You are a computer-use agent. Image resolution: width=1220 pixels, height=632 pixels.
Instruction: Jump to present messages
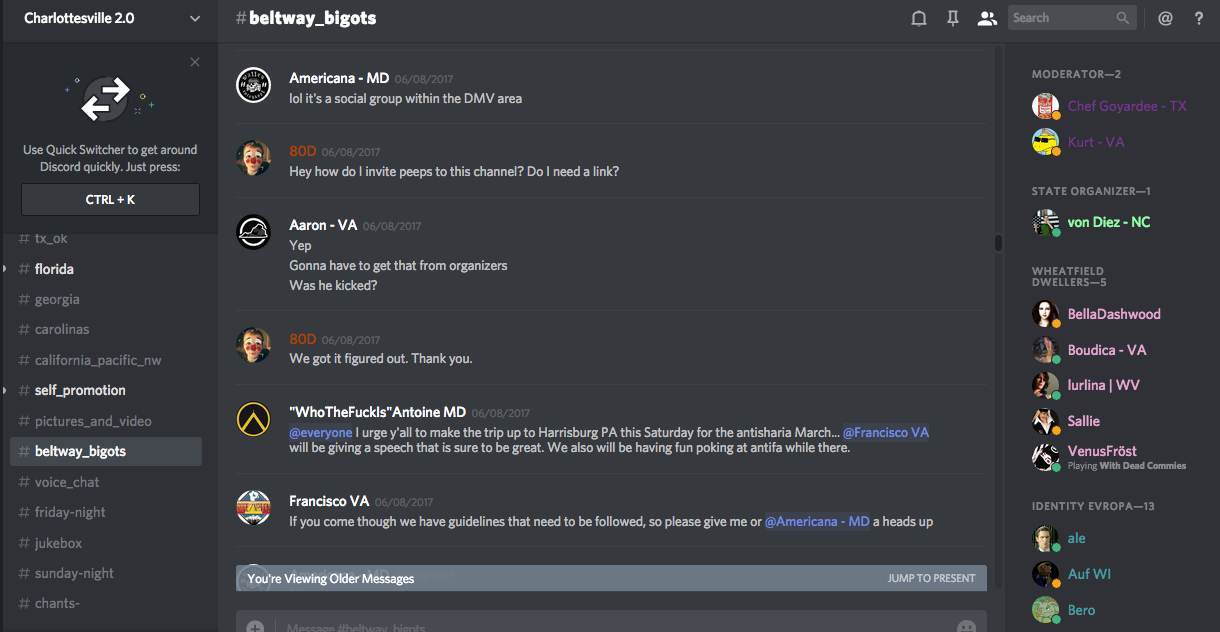(x=931, y=578)
